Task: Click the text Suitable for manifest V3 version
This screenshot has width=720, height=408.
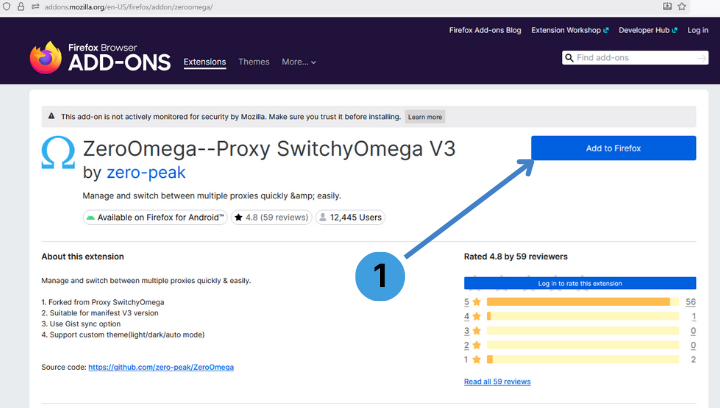Action: click(x=104, y=313)
